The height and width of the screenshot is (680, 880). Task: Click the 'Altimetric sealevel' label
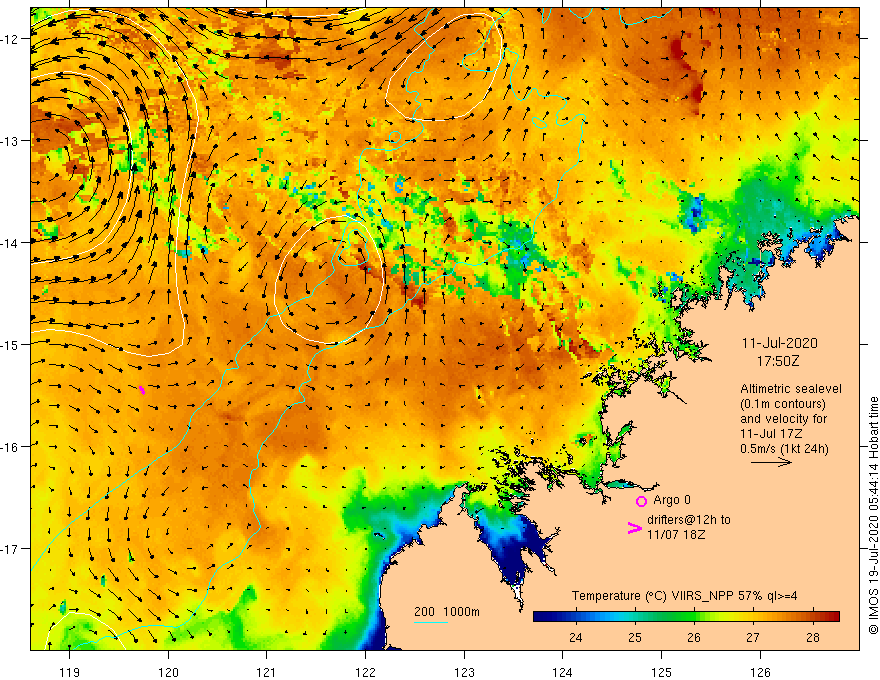(791, 389)
